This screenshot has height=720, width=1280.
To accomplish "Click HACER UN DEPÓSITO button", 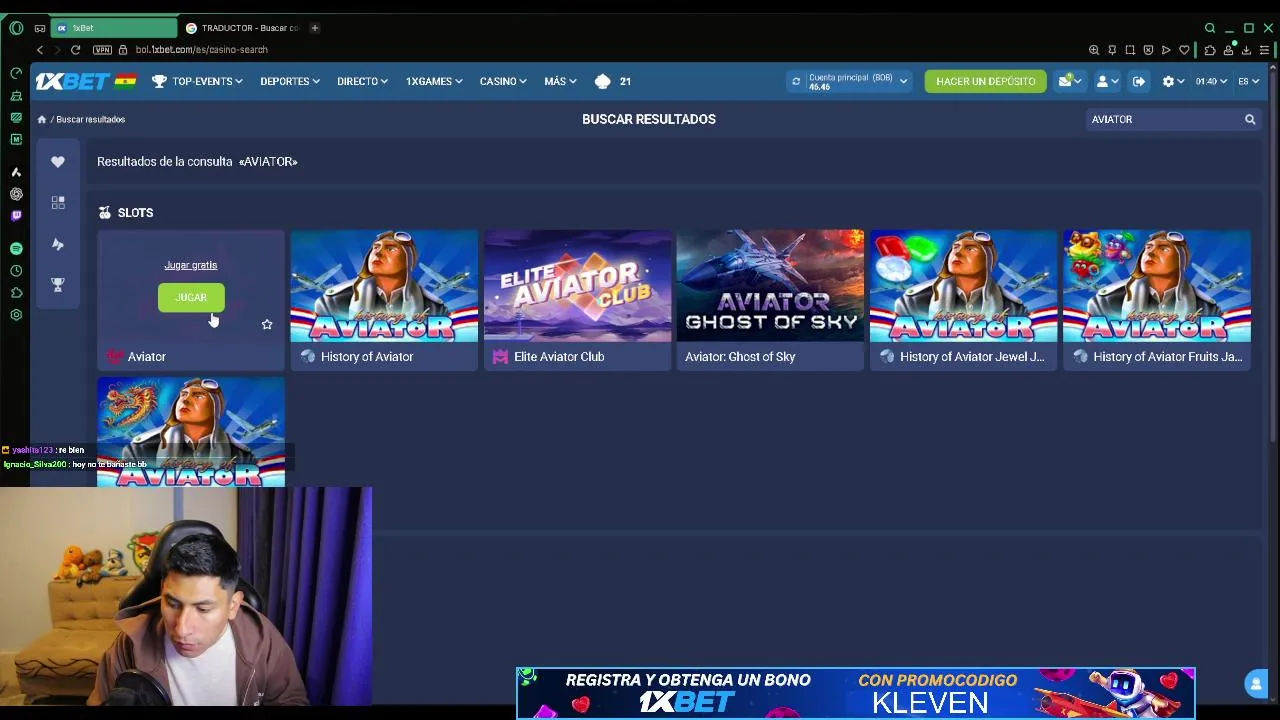I will point(985,81).
